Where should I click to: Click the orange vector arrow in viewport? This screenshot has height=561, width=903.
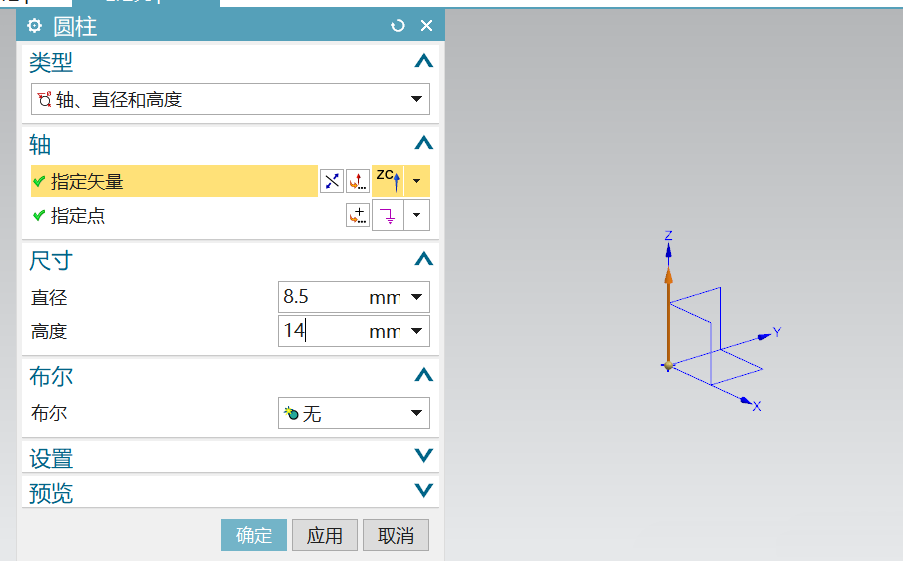tap(668, 314)
